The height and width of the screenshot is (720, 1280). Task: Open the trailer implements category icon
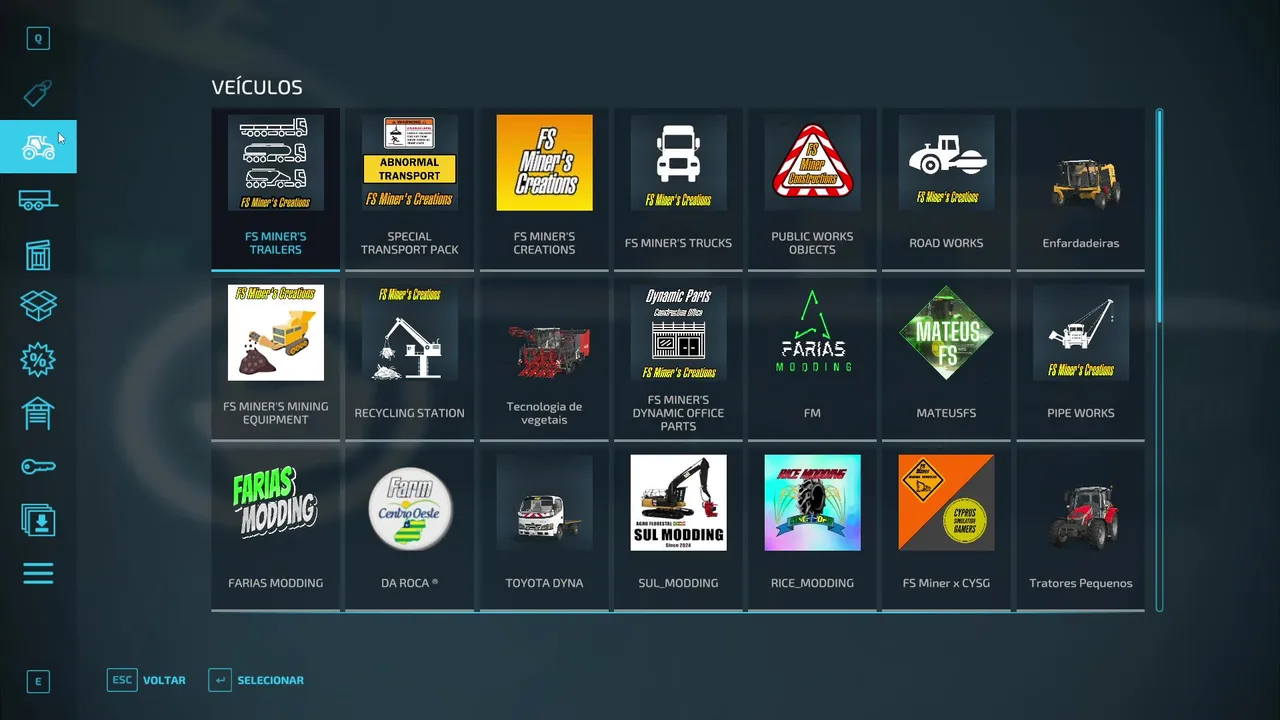pyautogui.click(x=38, y=201)
